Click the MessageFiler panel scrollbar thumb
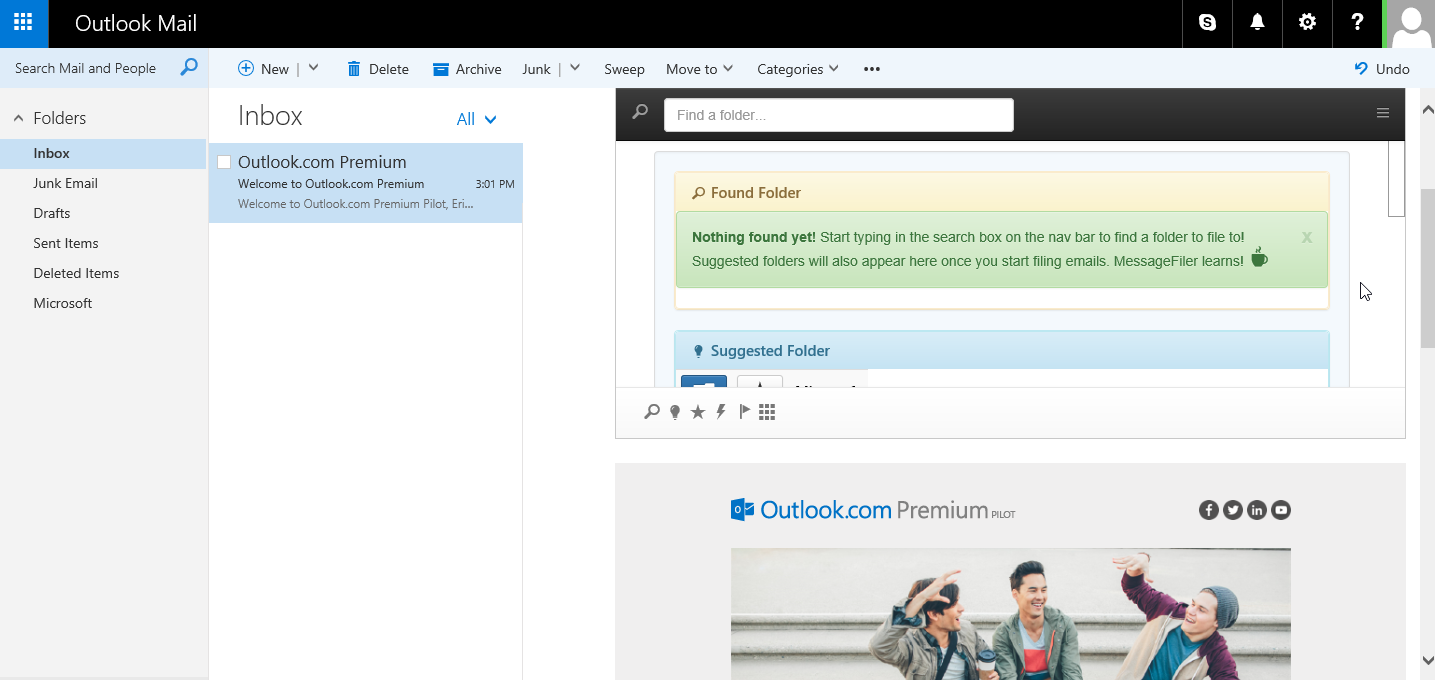Viewport: 1435px width, 680px height. pyautogui.click(x=1396, y=178)
